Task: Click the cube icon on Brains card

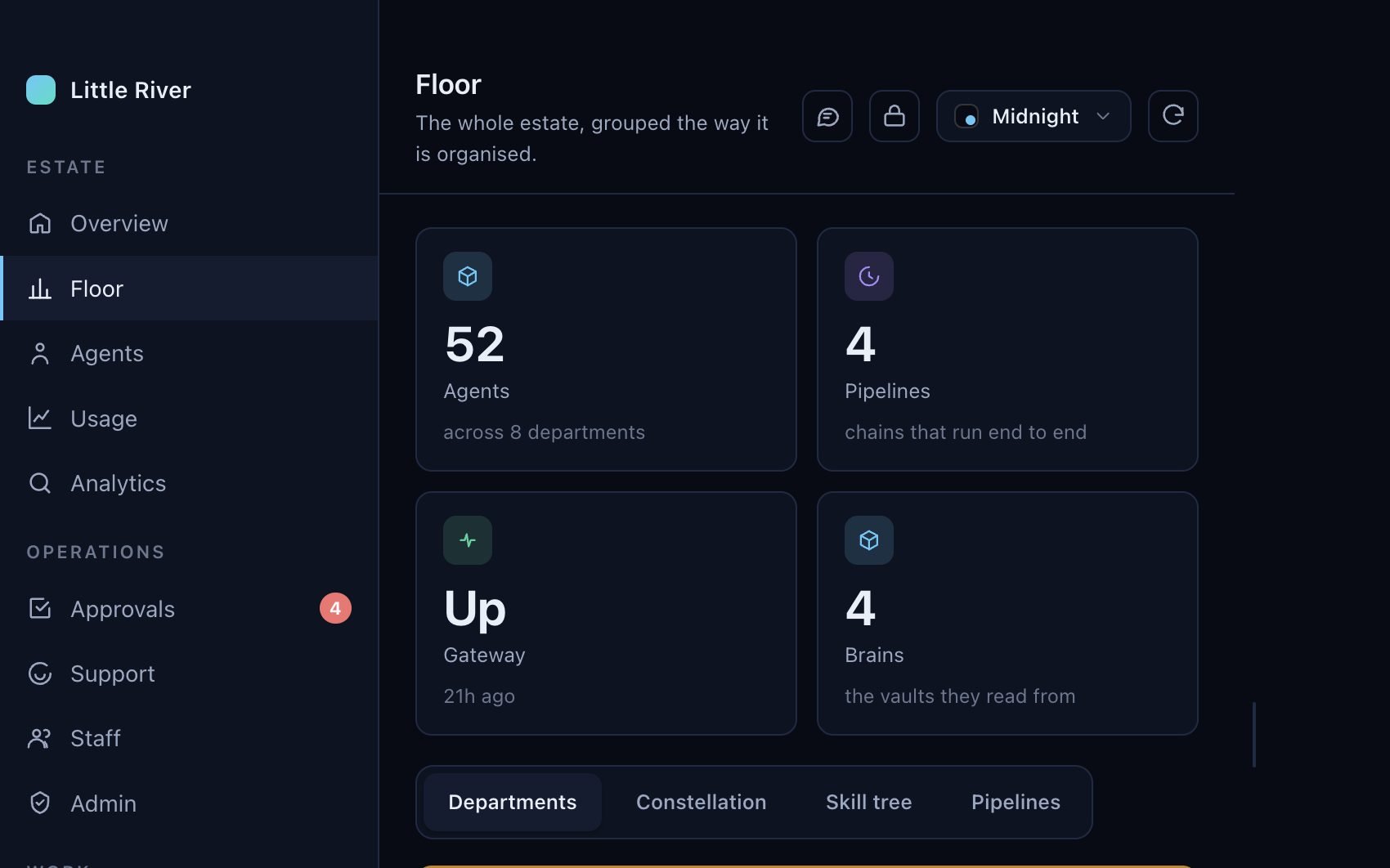Action: (869, 540)
